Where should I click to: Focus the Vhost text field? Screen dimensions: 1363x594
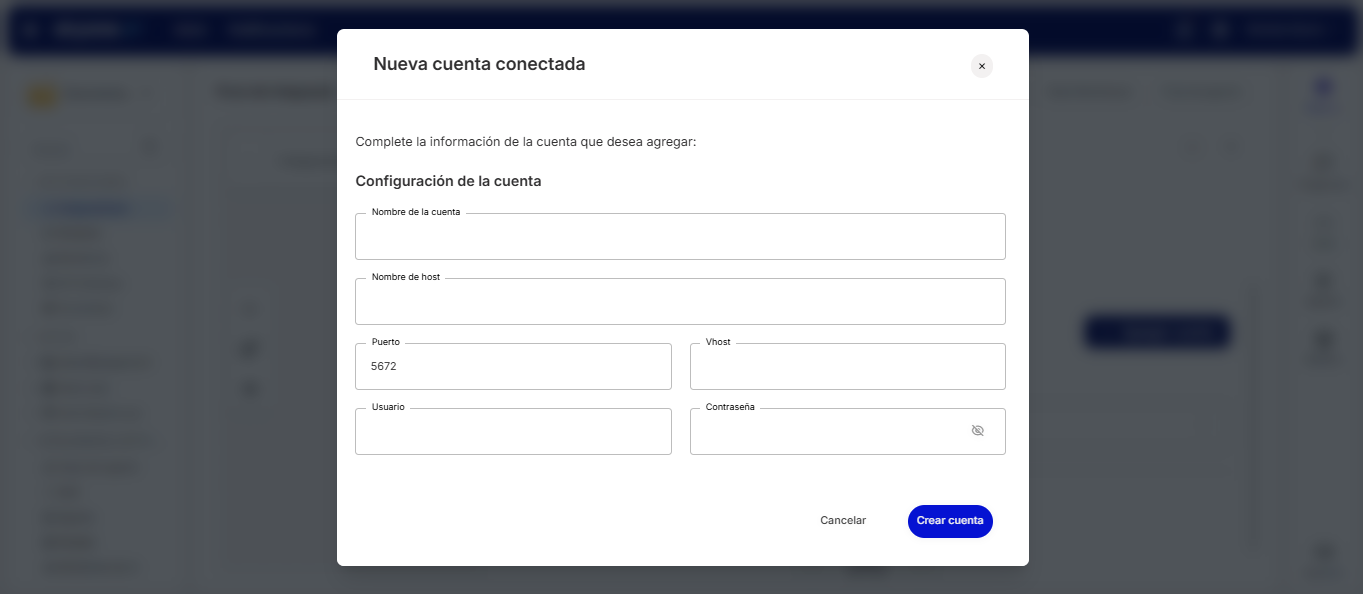tap(847, 367)
